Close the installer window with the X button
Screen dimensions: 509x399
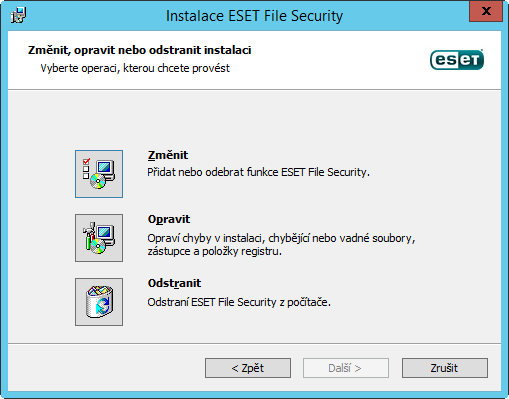(486, 11)
